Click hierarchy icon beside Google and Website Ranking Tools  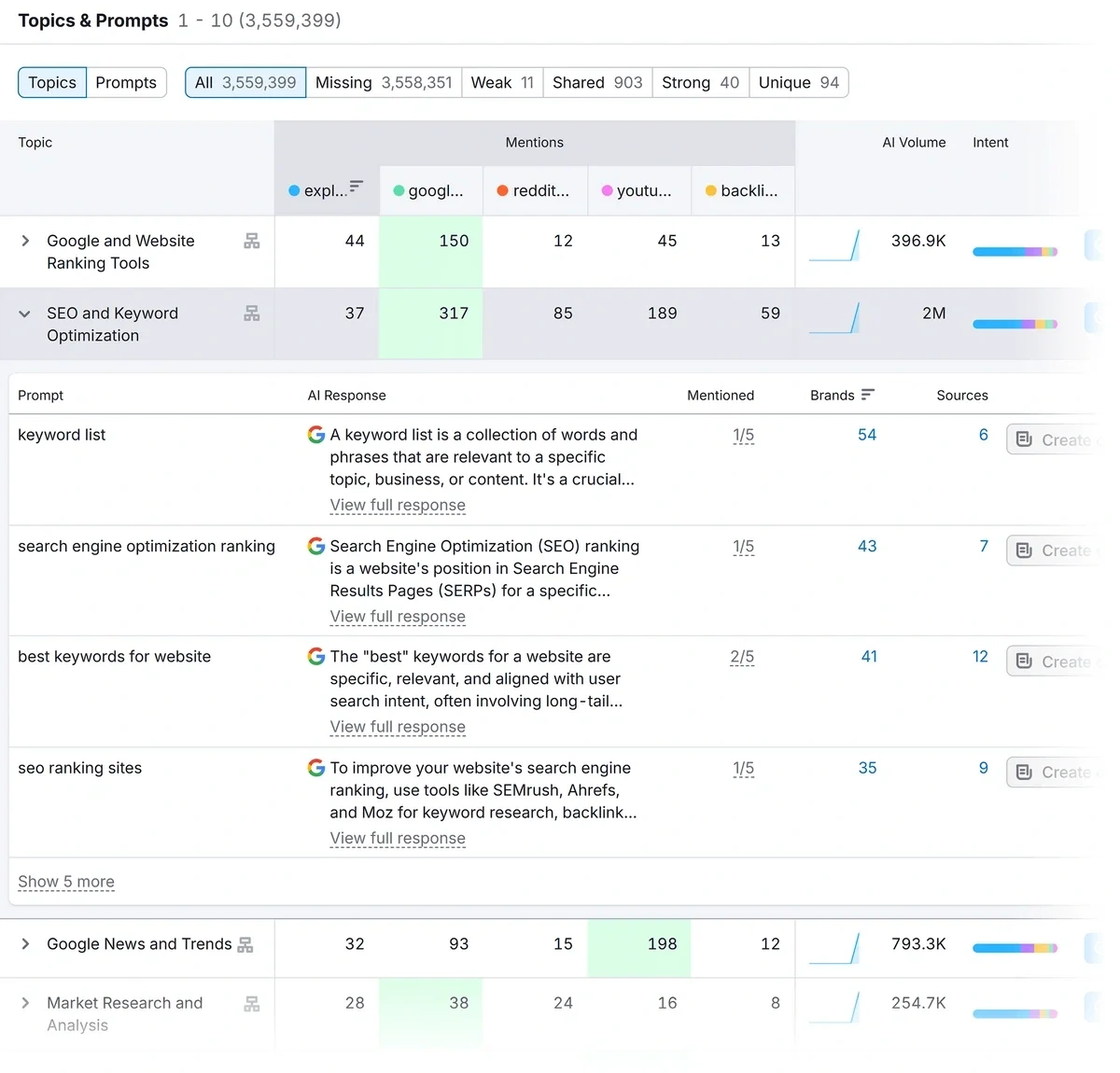click(x=252, y=241)
